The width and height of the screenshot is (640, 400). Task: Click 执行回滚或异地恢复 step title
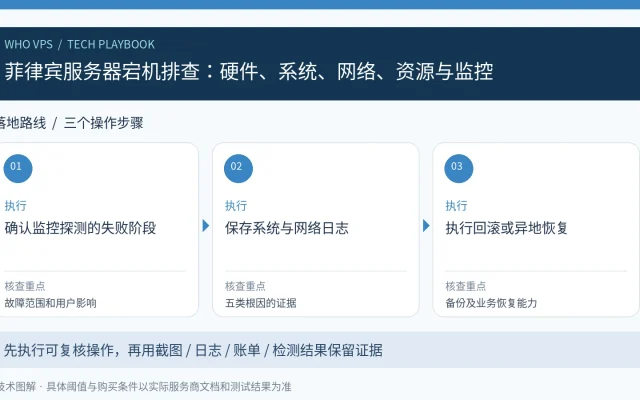pos(507,228)
